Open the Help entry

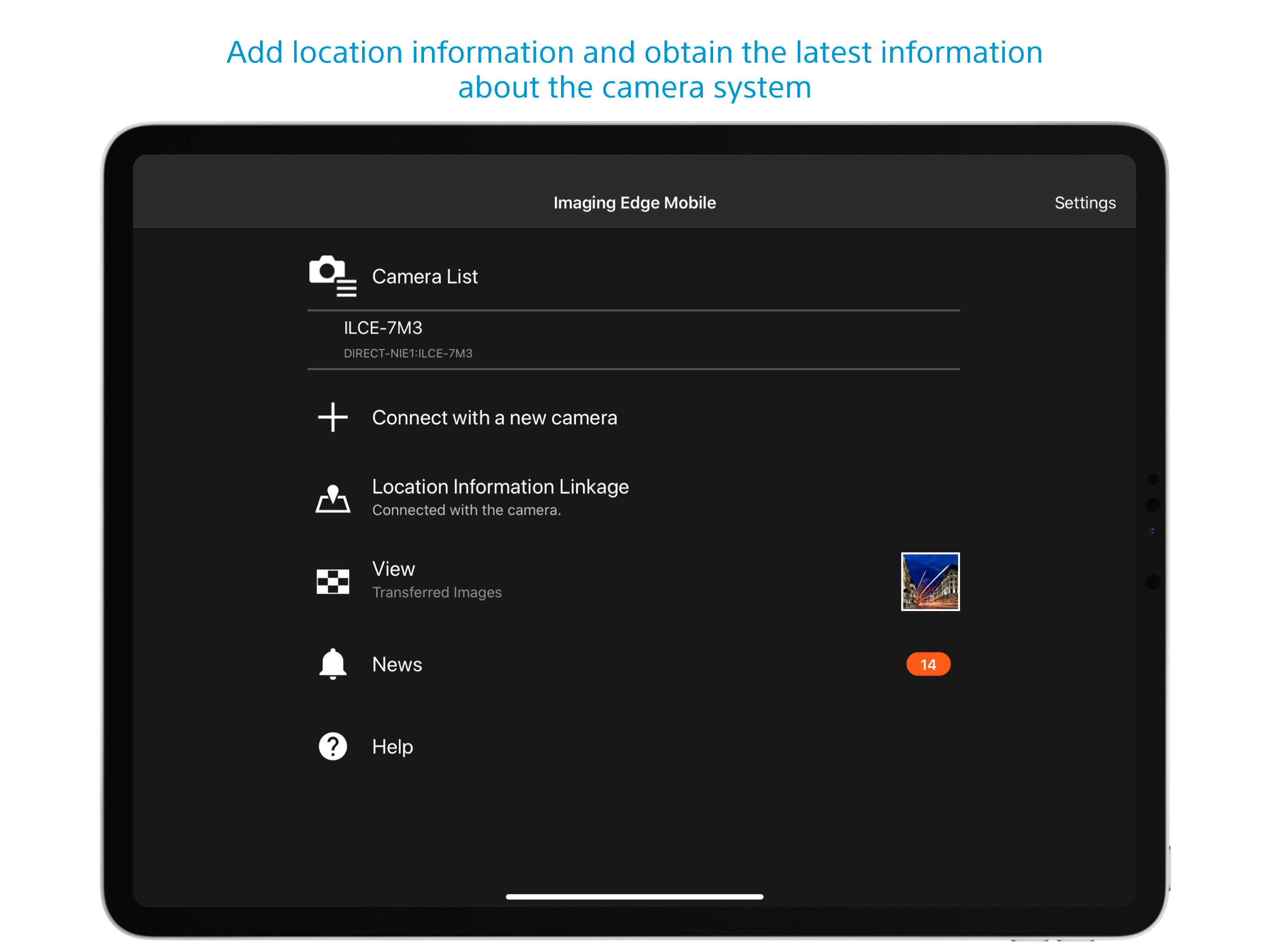pos(392,747)
